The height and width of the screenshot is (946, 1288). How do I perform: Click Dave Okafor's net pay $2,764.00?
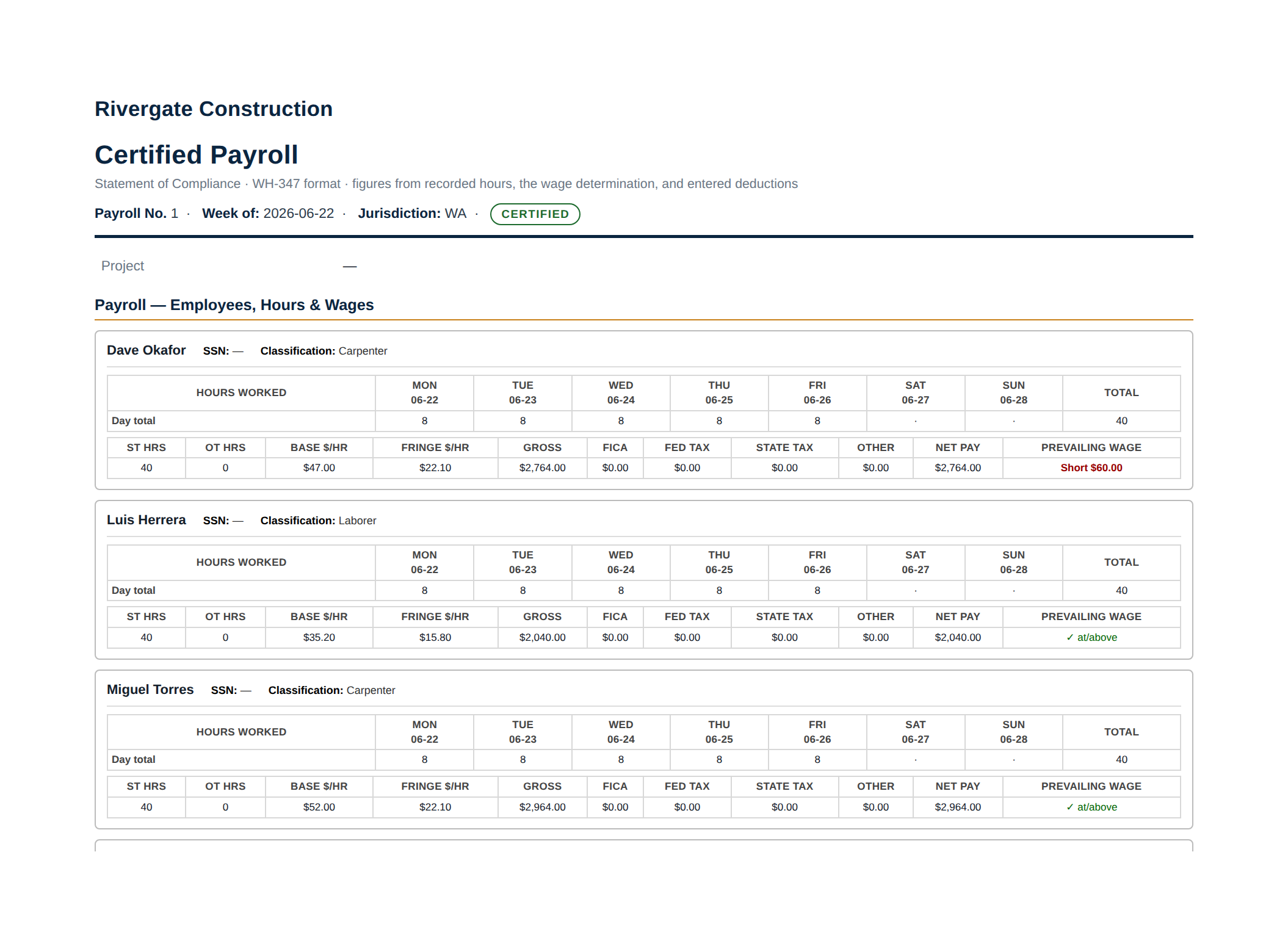pos(958,468)
